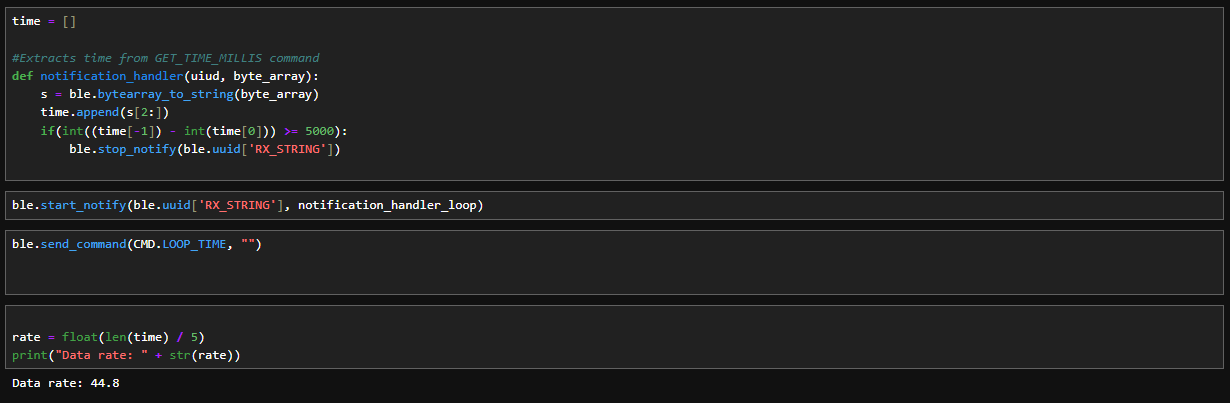Screen dimensions: 1230x403
Task: Click the "Data rate: 44.8" output text
Action: click(x=66, y=383)
